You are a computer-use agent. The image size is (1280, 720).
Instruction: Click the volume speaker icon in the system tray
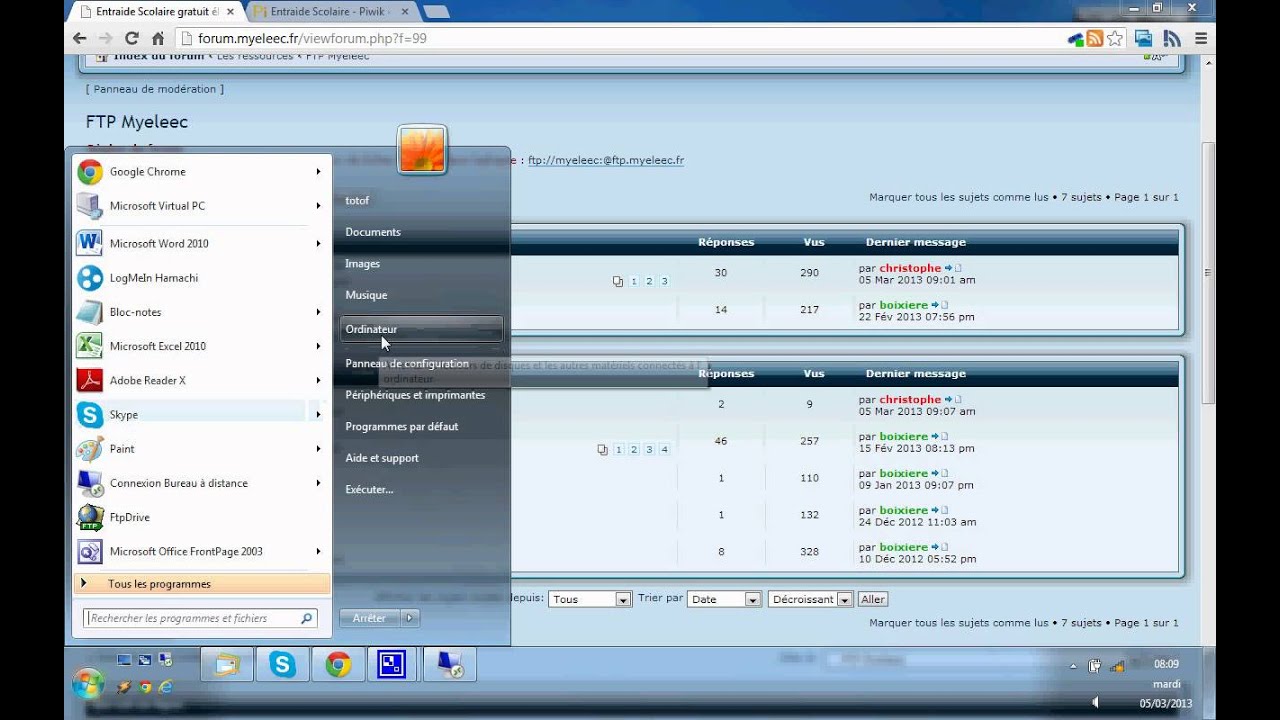tap(1095, 702)
